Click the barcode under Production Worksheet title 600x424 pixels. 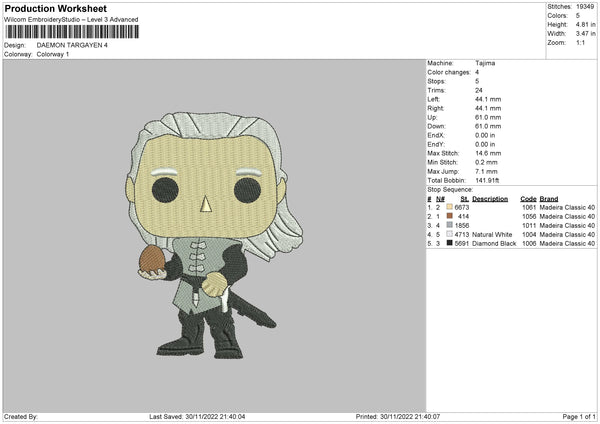click(72, 32)
